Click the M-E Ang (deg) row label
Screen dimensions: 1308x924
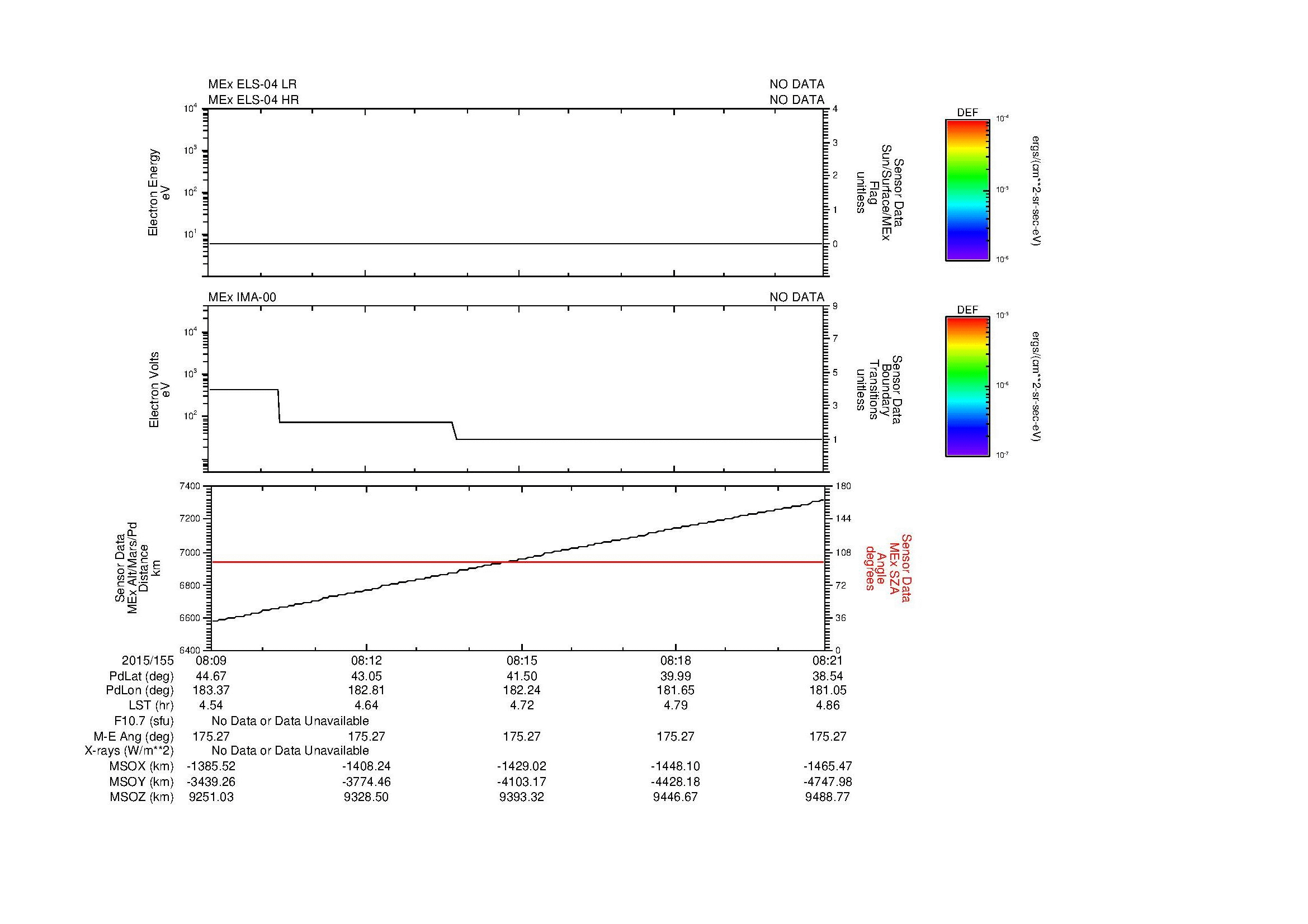pyautogui.click(x=133, y=736)
